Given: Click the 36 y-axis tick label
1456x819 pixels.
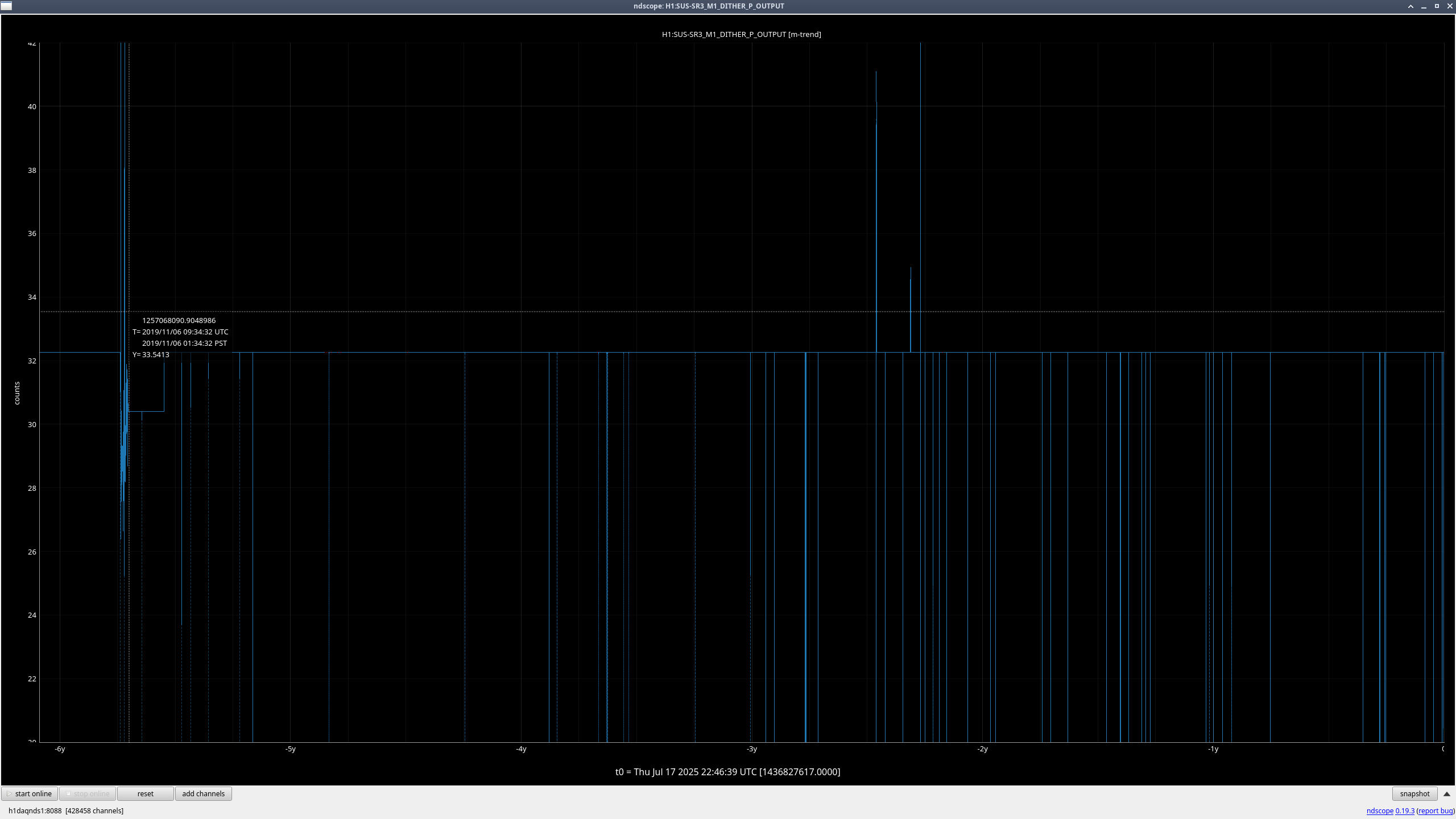Looking at the screenshot, I should pyautogui.click(x=32, y=233).
